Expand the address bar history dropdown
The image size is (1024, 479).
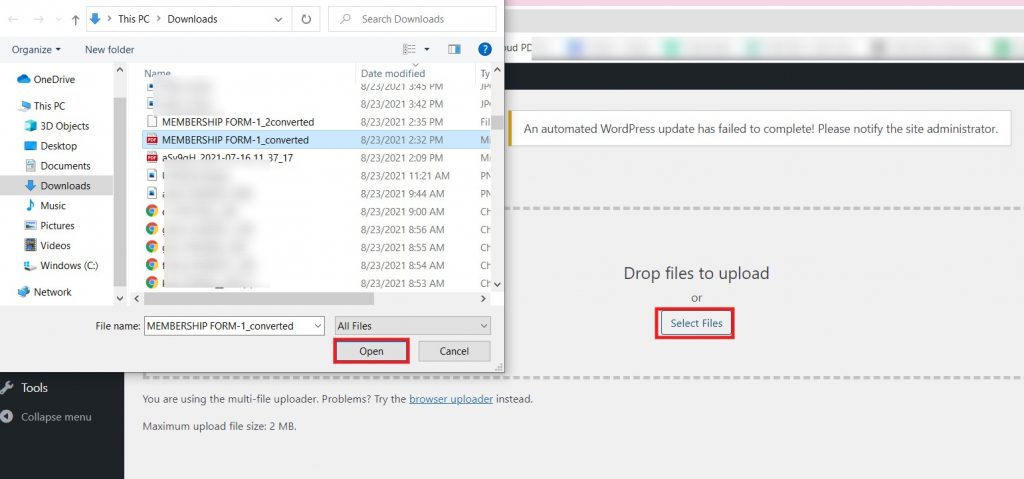coord(279,20)
